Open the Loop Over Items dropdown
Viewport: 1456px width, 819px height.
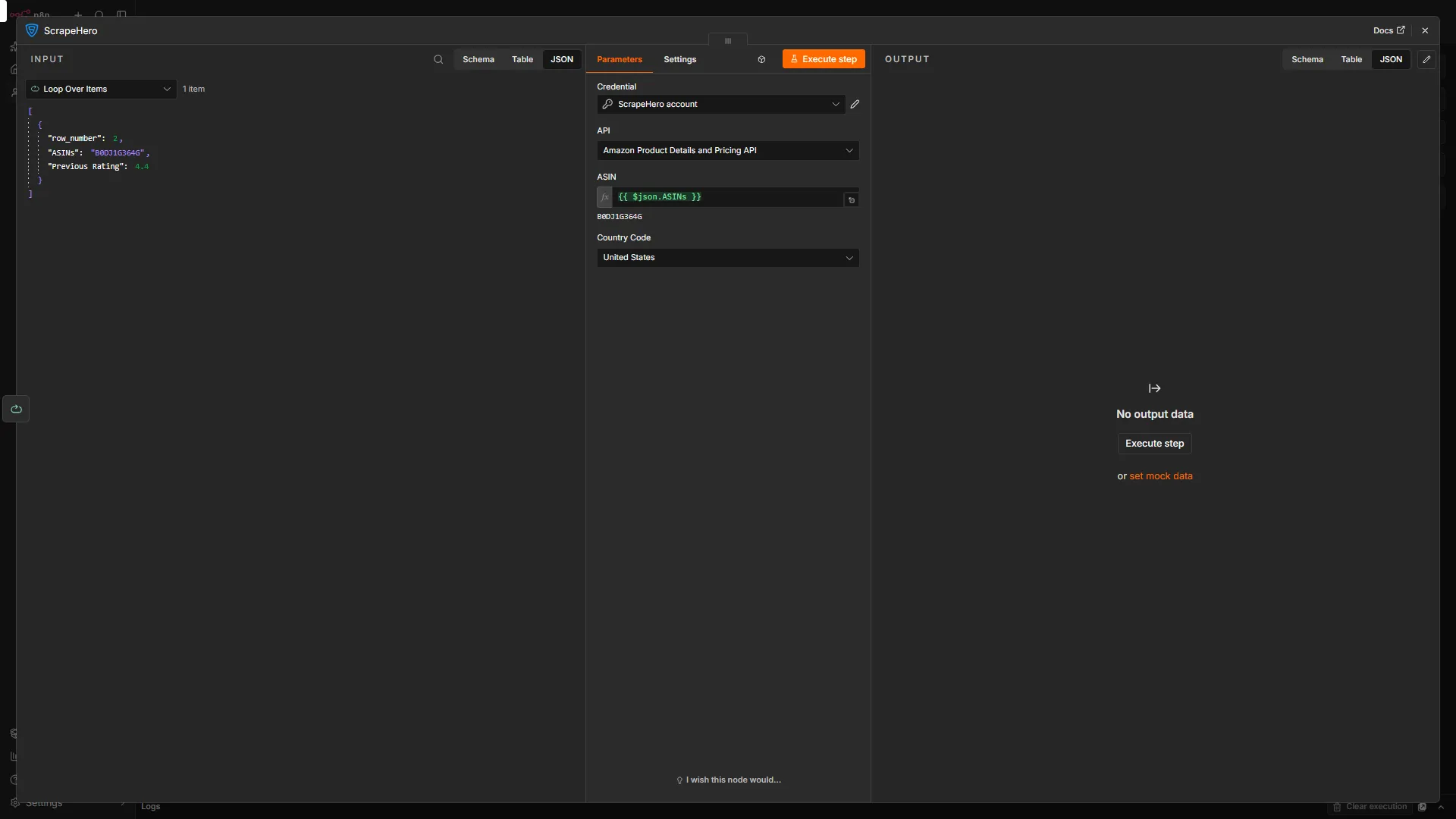pos(101,89)
